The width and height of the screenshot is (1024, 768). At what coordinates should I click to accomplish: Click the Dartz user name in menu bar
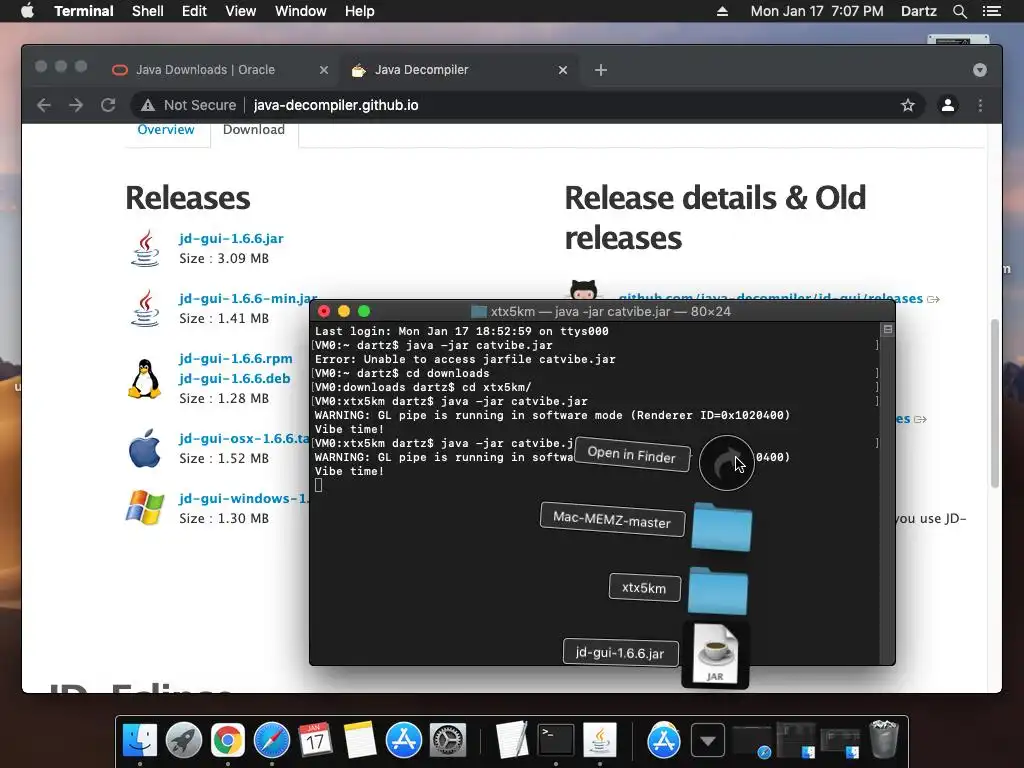tap(918, 11)
